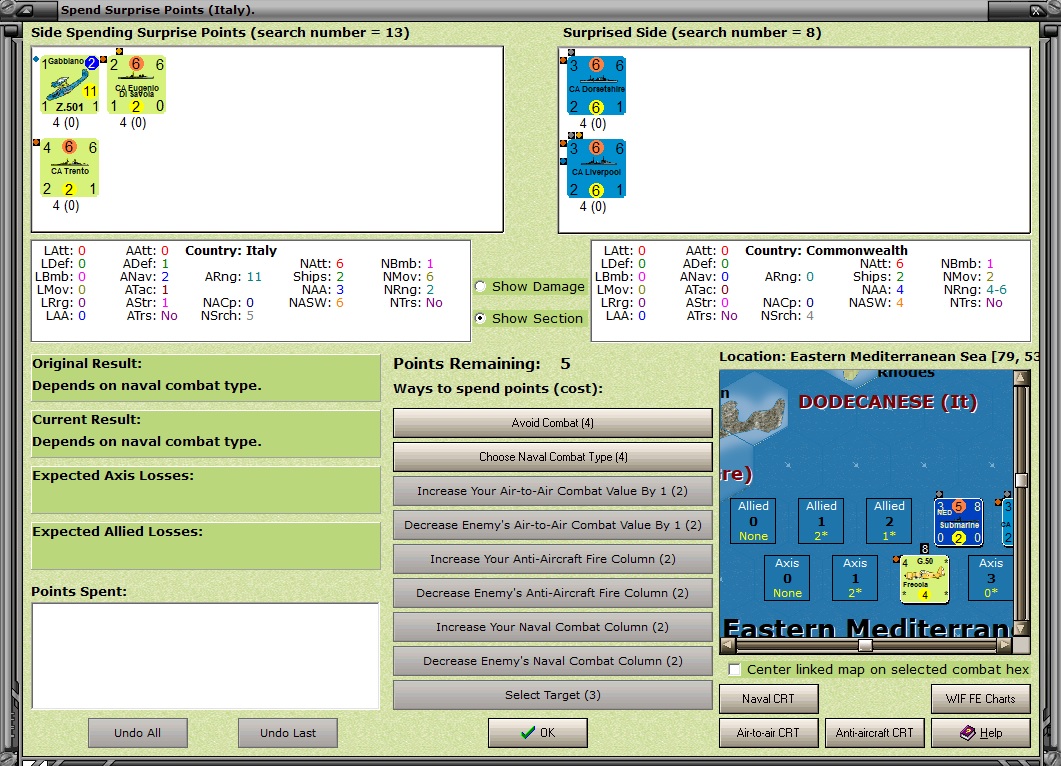Click the Points Spent list box
Image resolution: width=1061 pixels, height=766 pixels.
(206, 656)
